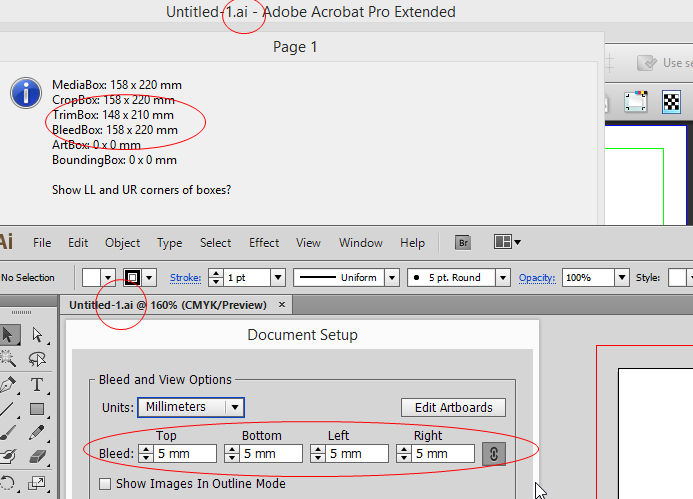Click 'Show LL and UR corners of boxes?' text

pyautogui.click(x=141, y=190)
